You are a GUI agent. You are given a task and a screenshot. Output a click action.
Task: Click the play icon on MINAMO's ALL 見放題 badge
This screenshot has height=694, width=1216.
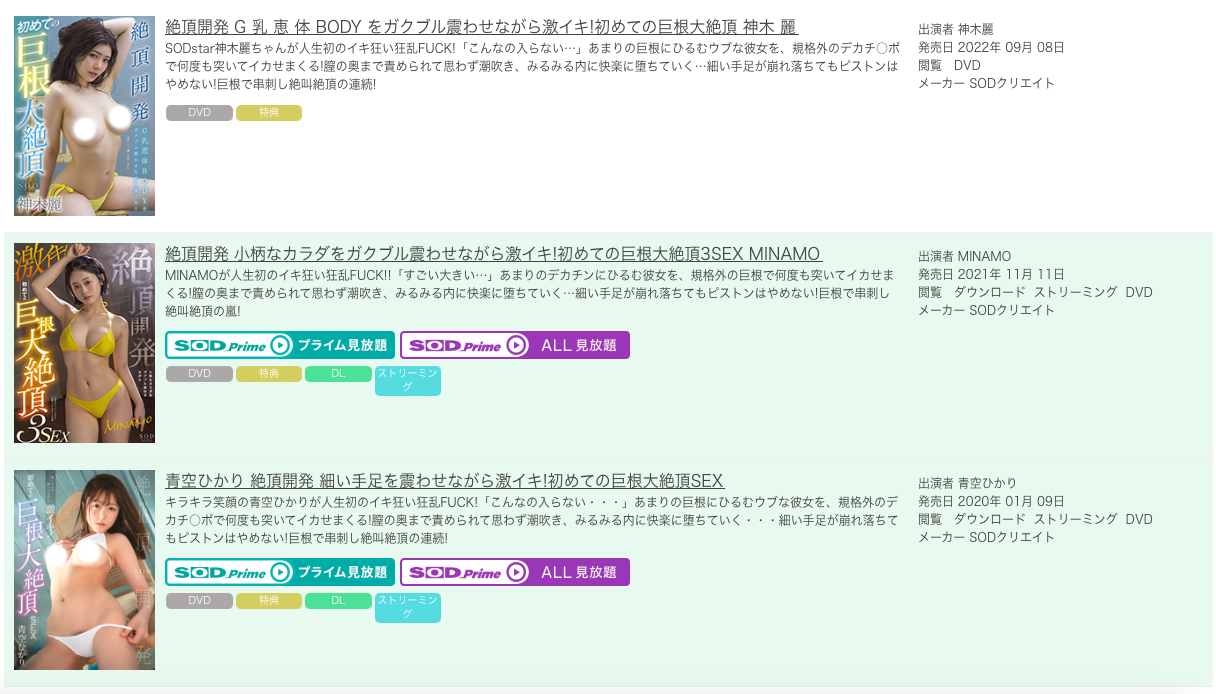(x=516, y=347)
